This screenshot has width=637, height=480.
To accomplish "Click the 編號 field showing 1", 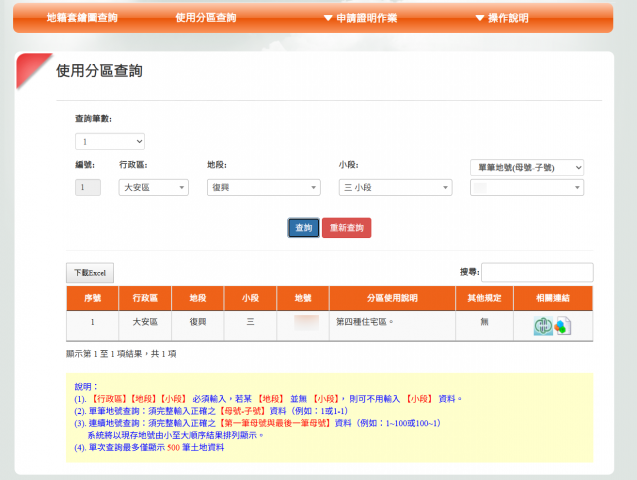I will [88, 188].
